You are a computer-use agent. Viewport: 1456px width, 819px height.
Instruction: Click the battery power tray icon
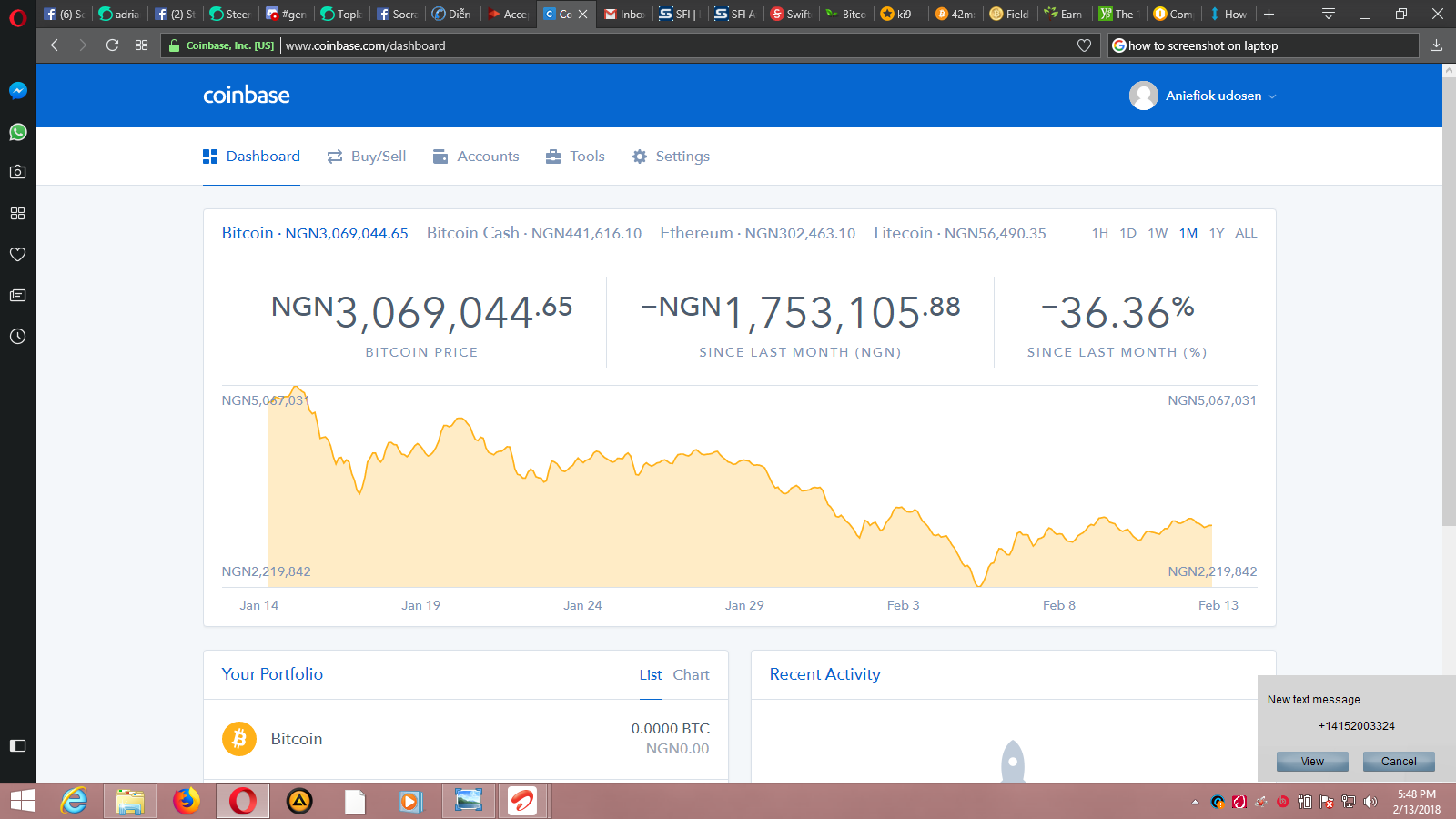[1305, 802]
